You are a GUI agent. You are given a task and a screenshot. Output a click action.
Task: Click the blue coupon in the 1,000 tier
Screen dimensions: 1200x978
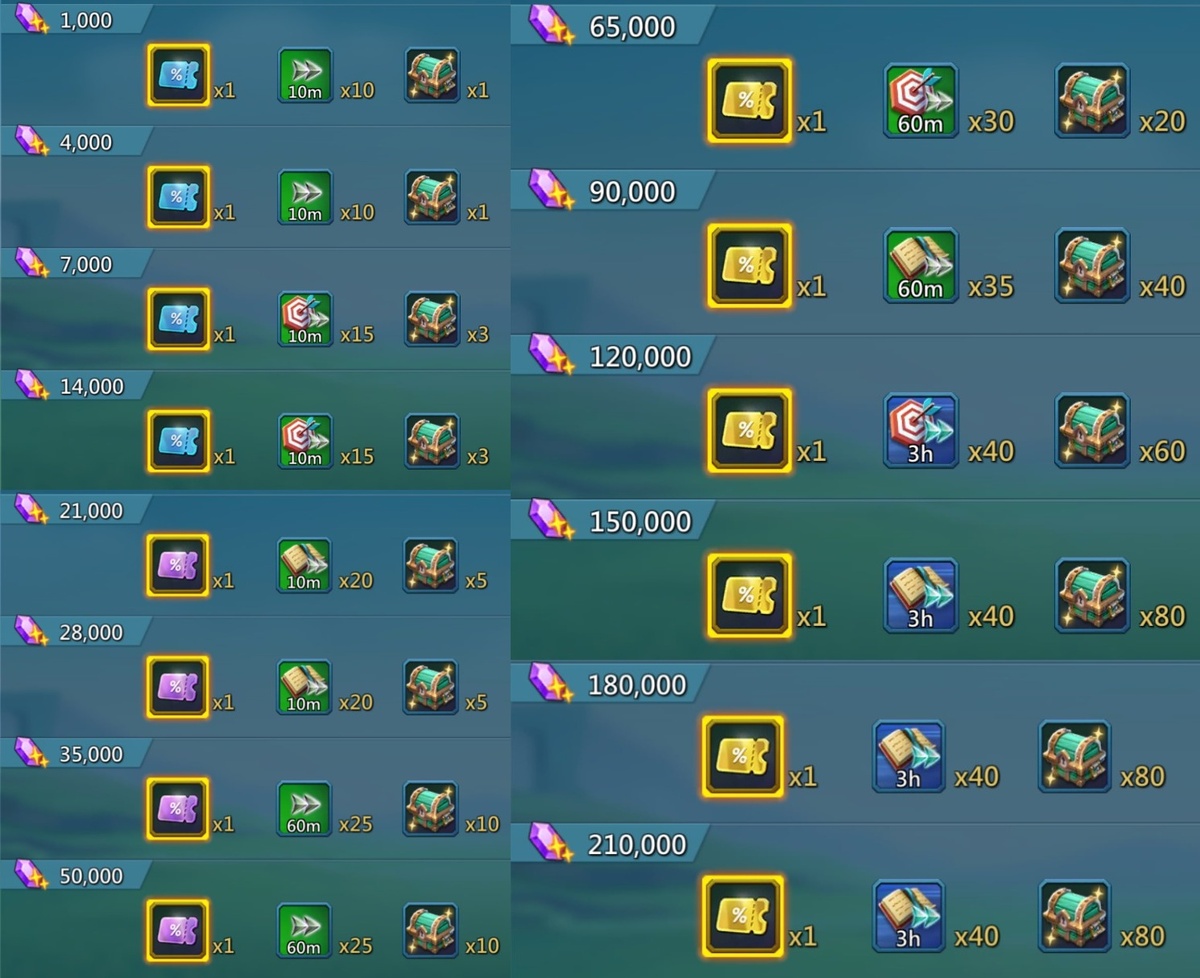[x=179, y=75]
